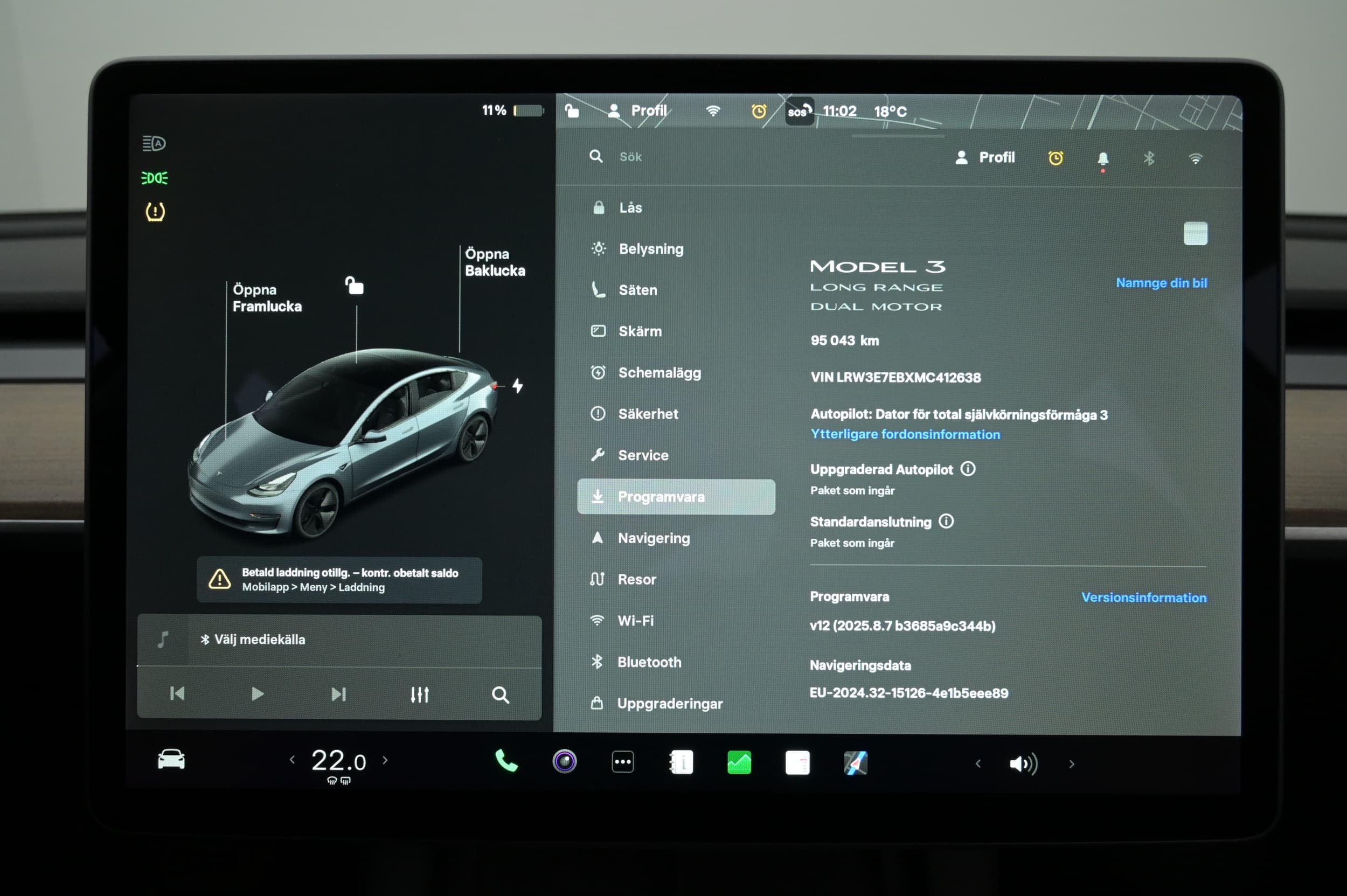Tap the 22.0 temperature display

[x=338, y=761]
